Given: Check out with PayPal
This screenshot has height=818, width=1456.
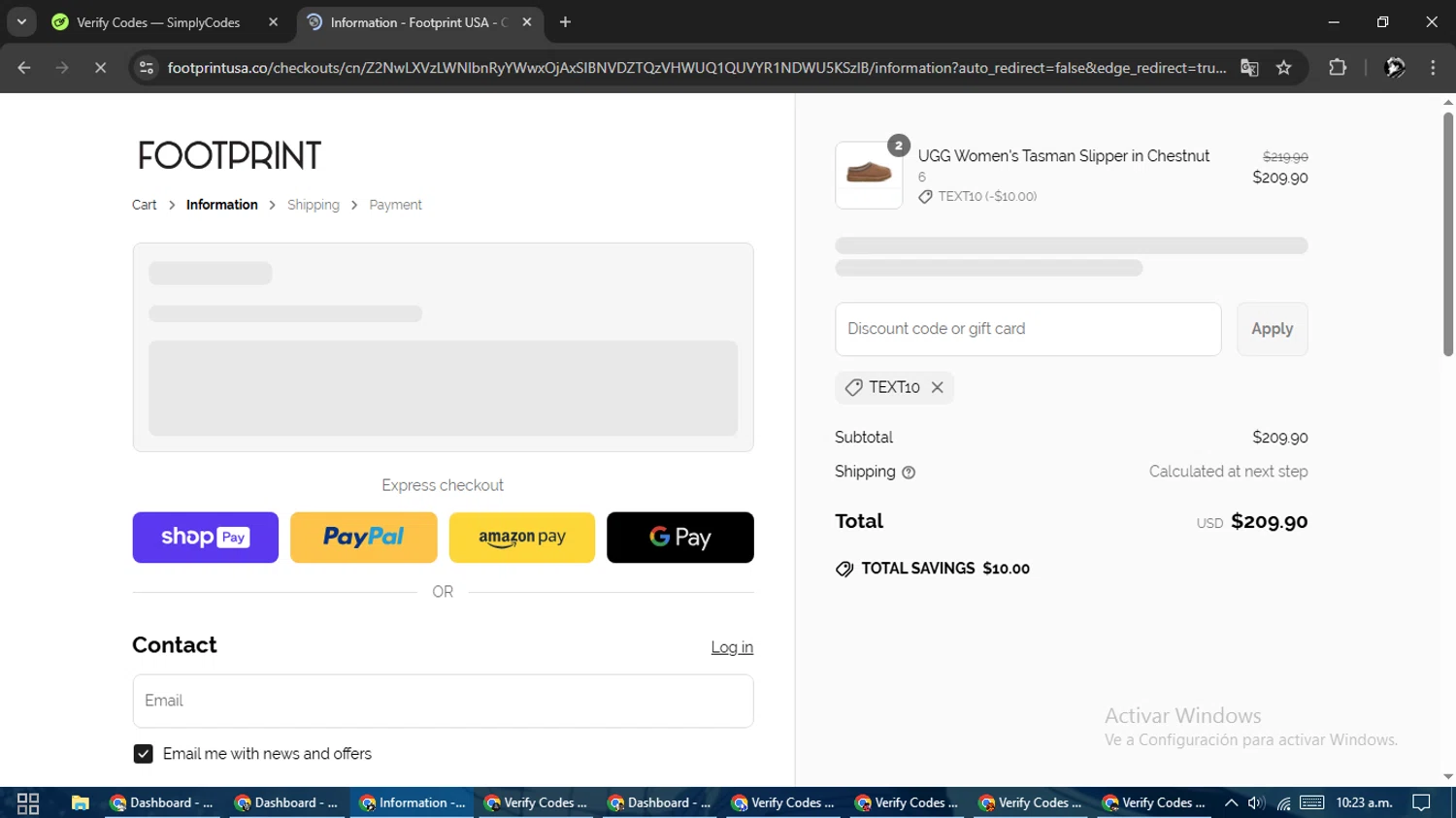Looking at the screenshot, I should (x=364, y=538).
